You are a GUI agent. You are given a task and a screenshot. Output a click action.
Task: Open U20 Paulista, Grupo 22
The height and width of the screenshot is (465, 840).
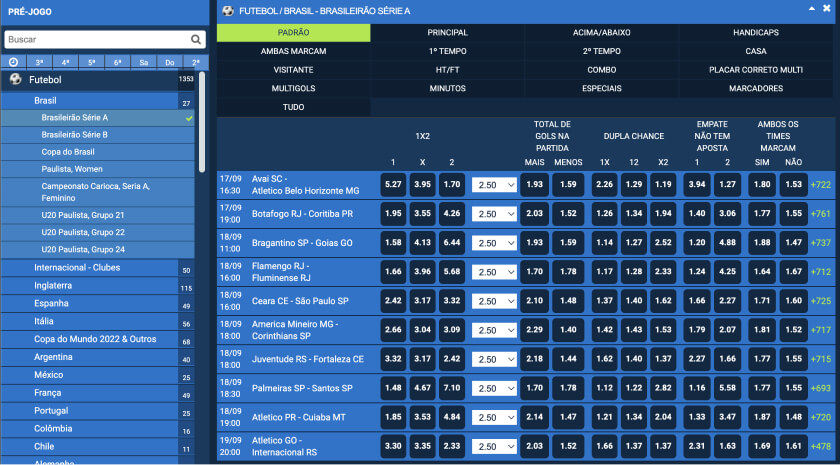(x=98, y=232)
